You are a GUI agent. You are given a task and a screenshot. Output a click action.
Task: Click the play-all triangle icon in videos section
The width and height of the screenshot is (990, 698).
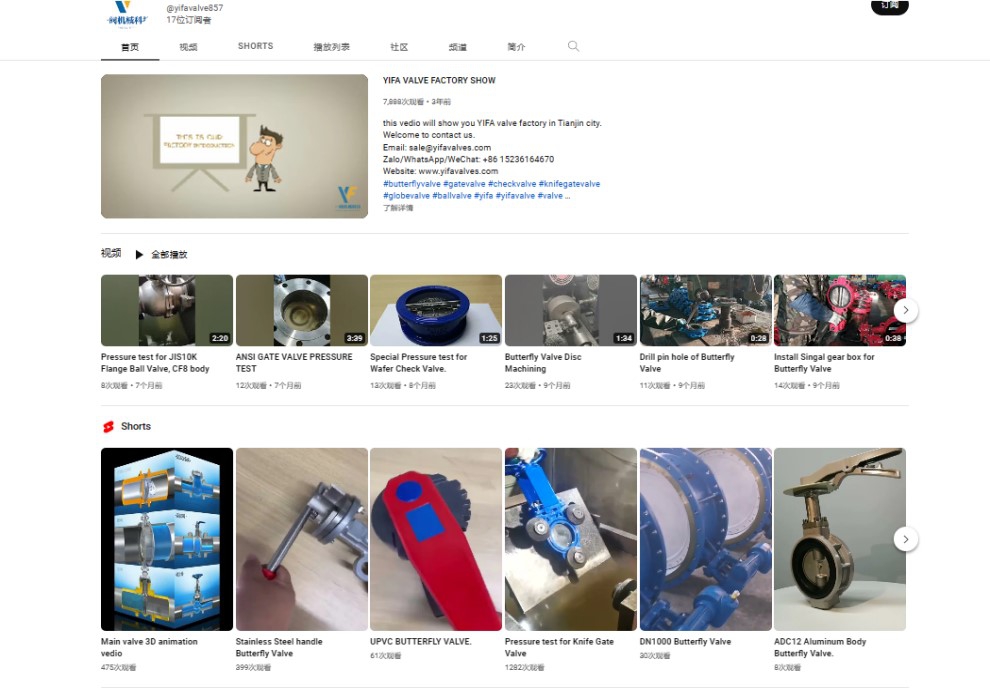pyautogui.click(x=140, y=254)
